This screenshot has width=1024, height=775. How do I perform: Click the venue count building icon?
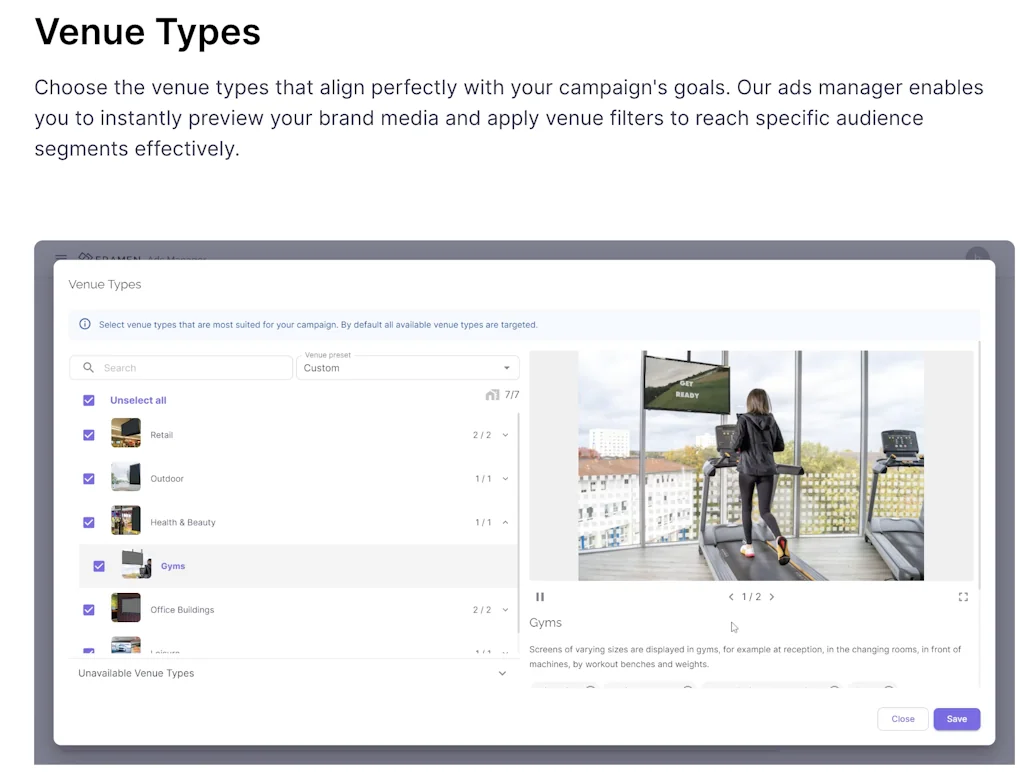pyautogui.click(x=492, y=395)
